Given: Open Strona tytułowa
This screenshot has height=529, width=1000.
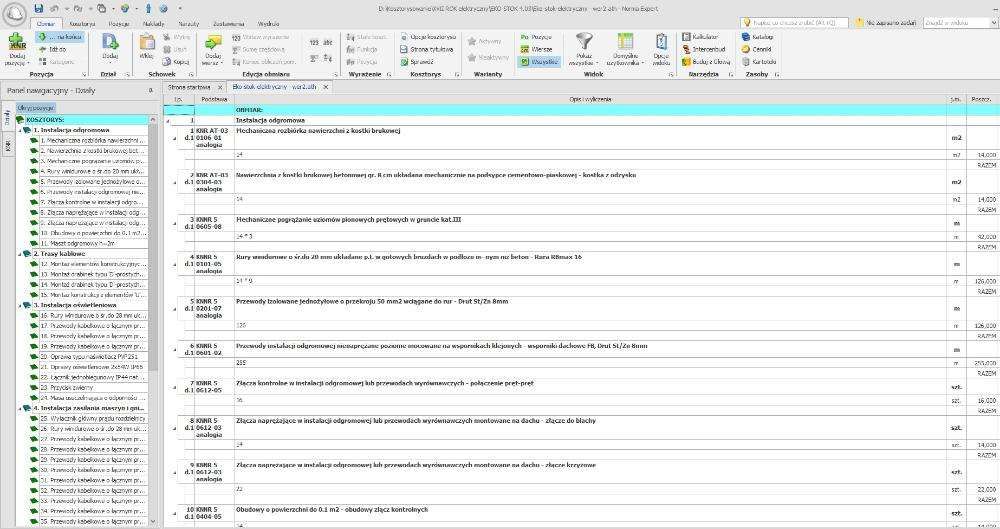Looking at the screenshot, I should pos(427,49).
